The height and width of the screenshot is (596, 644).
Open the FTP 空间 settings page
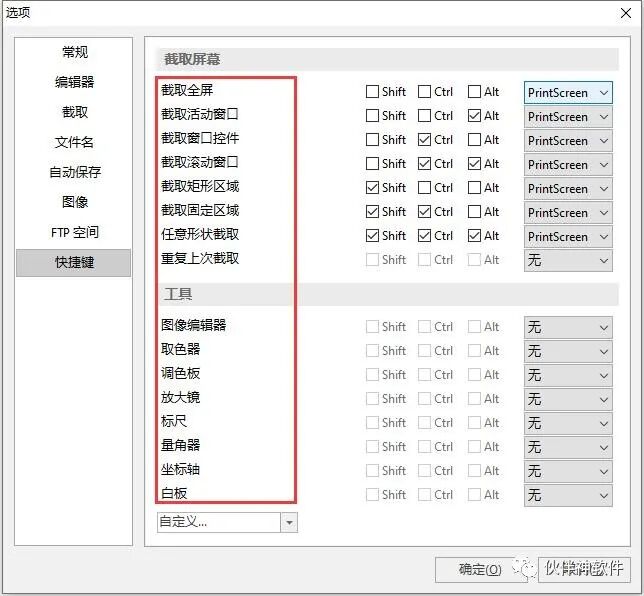coord(74,232)
